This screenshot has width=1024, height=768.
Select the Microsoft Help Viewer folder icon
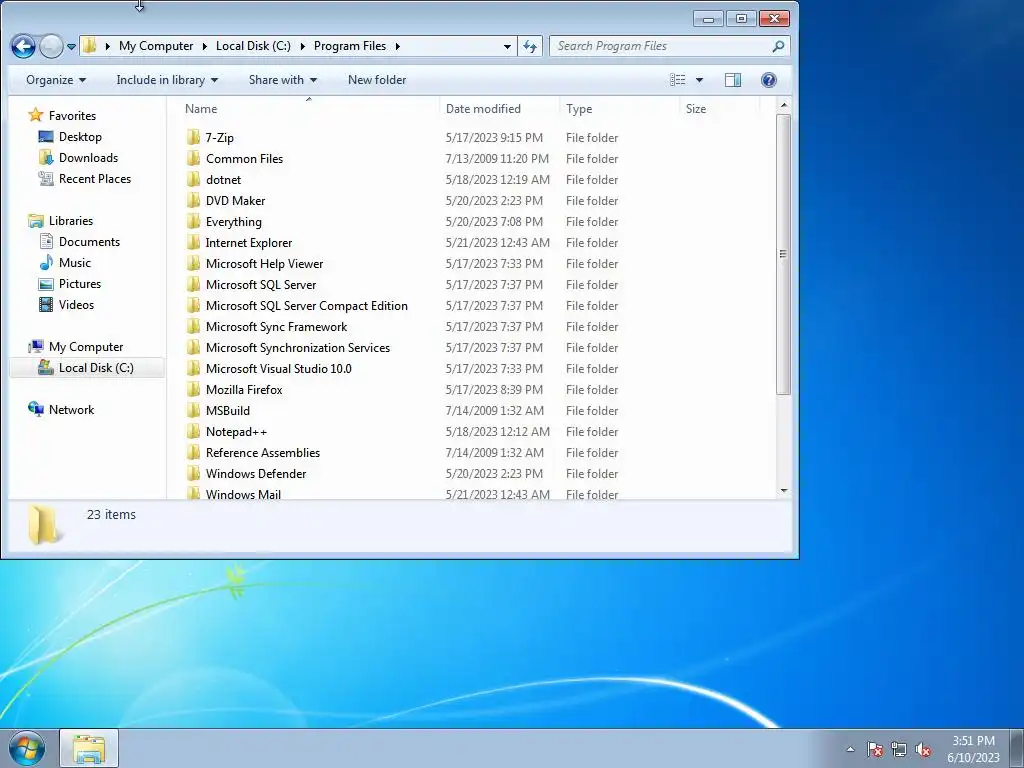tap(193, 263)
